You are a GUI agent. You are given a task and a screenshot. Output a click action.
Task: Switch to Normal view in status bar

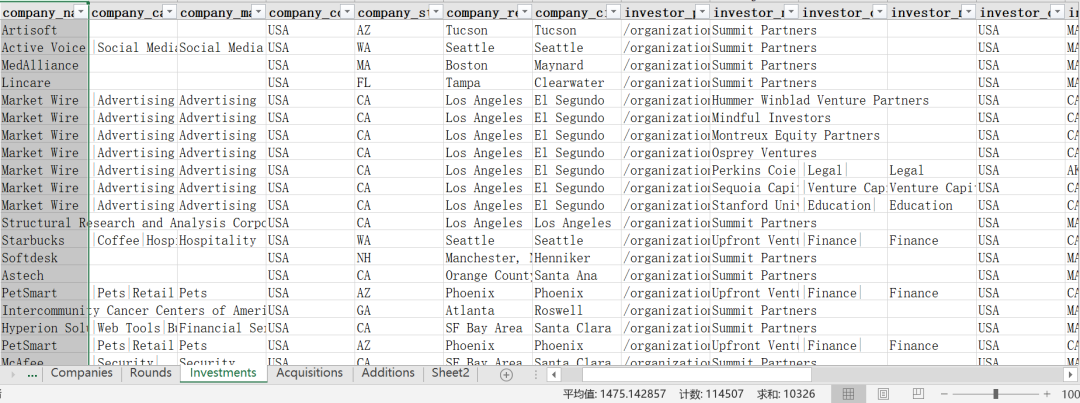click(849, 394)
